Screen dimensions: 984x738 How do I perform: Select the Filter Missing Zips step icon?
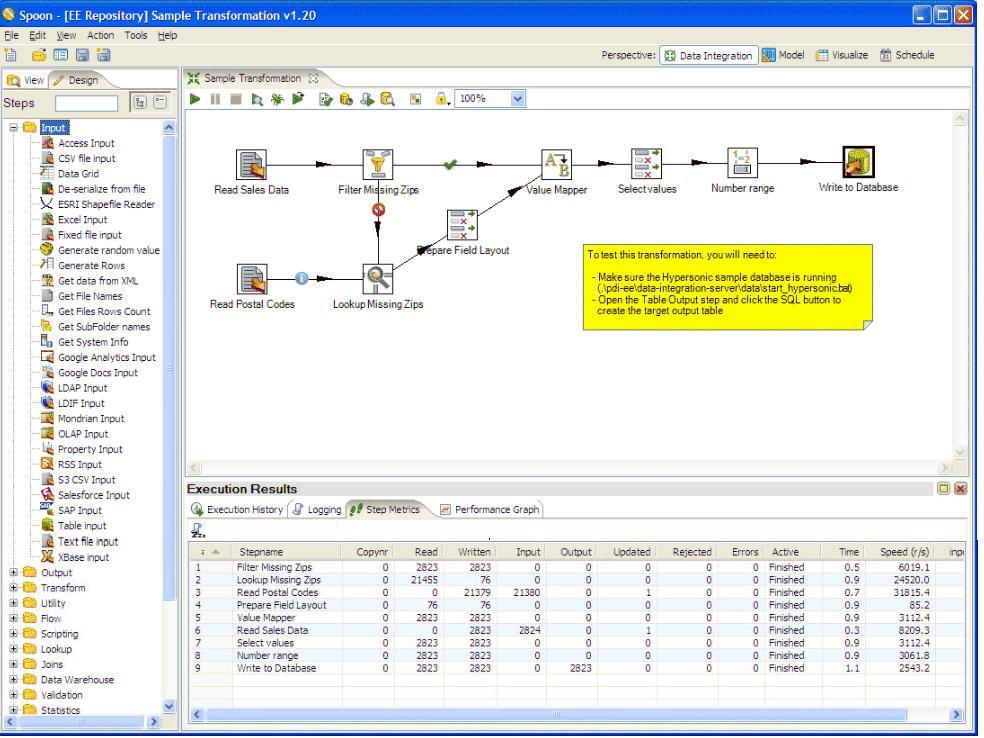(x=378, y=164)
